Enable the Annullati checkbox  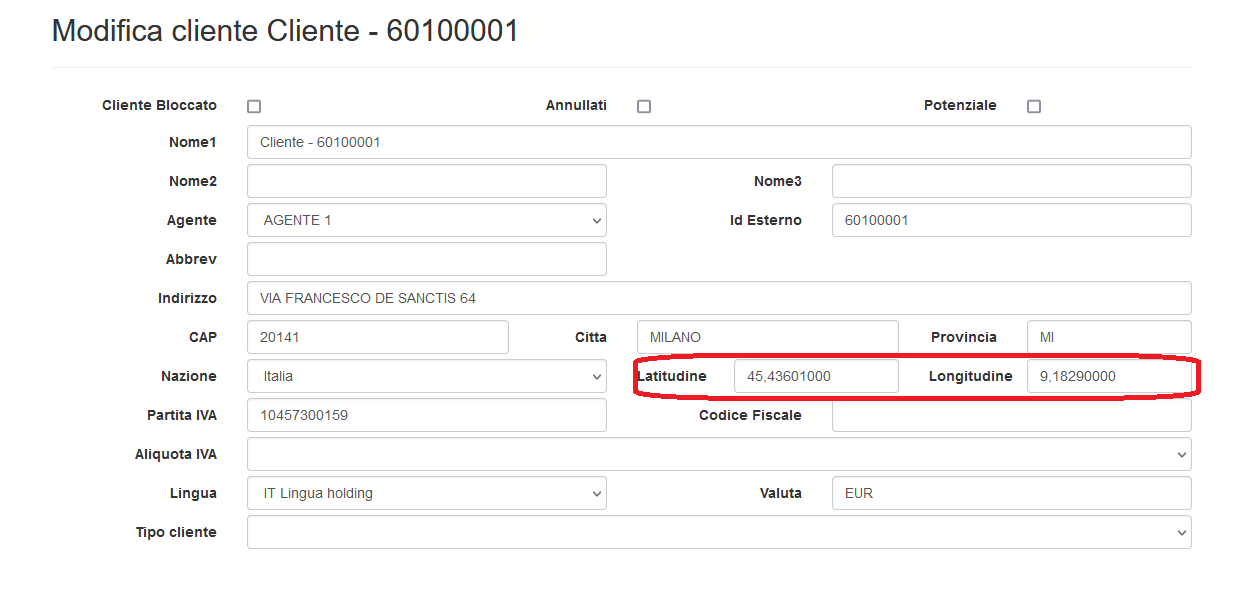[x=644, y=106]
